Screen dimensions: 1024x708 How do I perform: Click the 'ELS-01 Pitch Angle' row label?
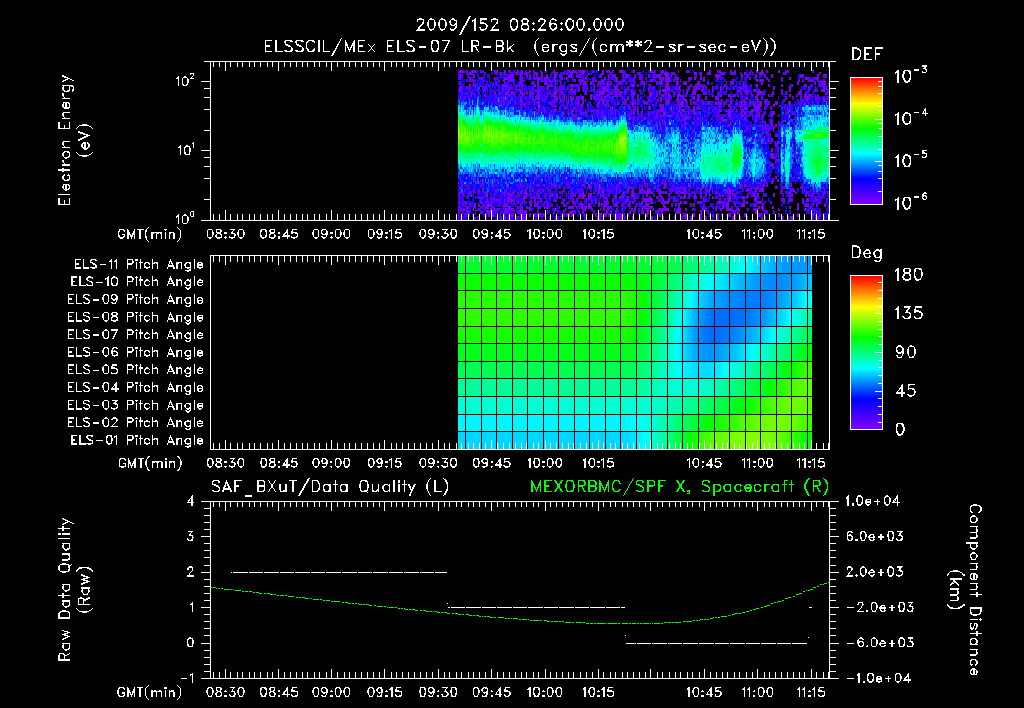pyautogui.click(x=137, y=440)
